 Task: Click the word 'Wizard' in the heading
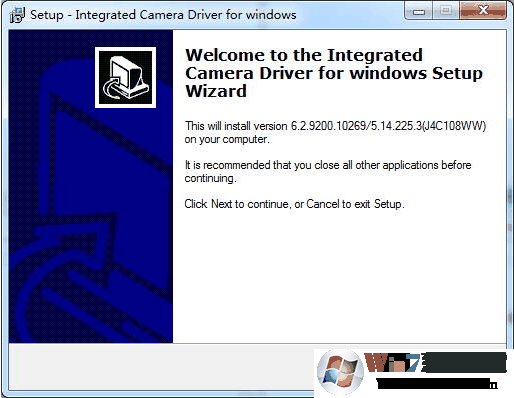[216, 91]
